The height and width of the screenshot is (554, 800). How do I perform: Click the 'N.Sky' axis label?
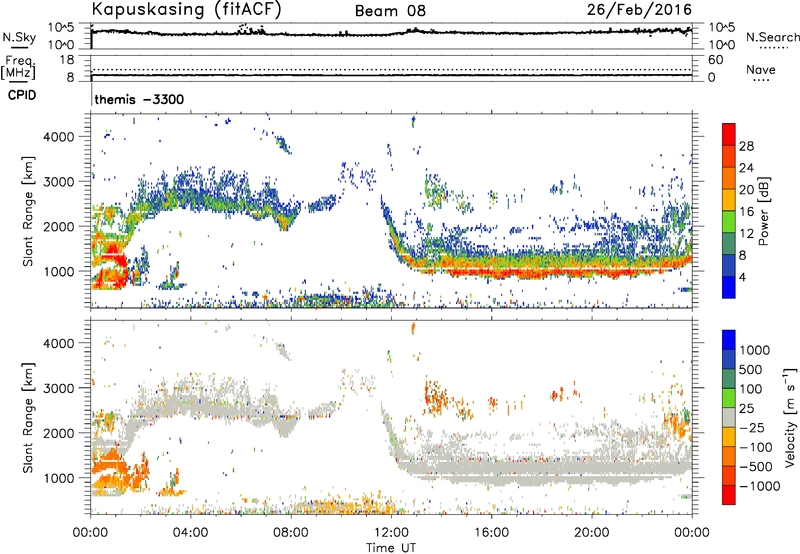coord(19,37)
